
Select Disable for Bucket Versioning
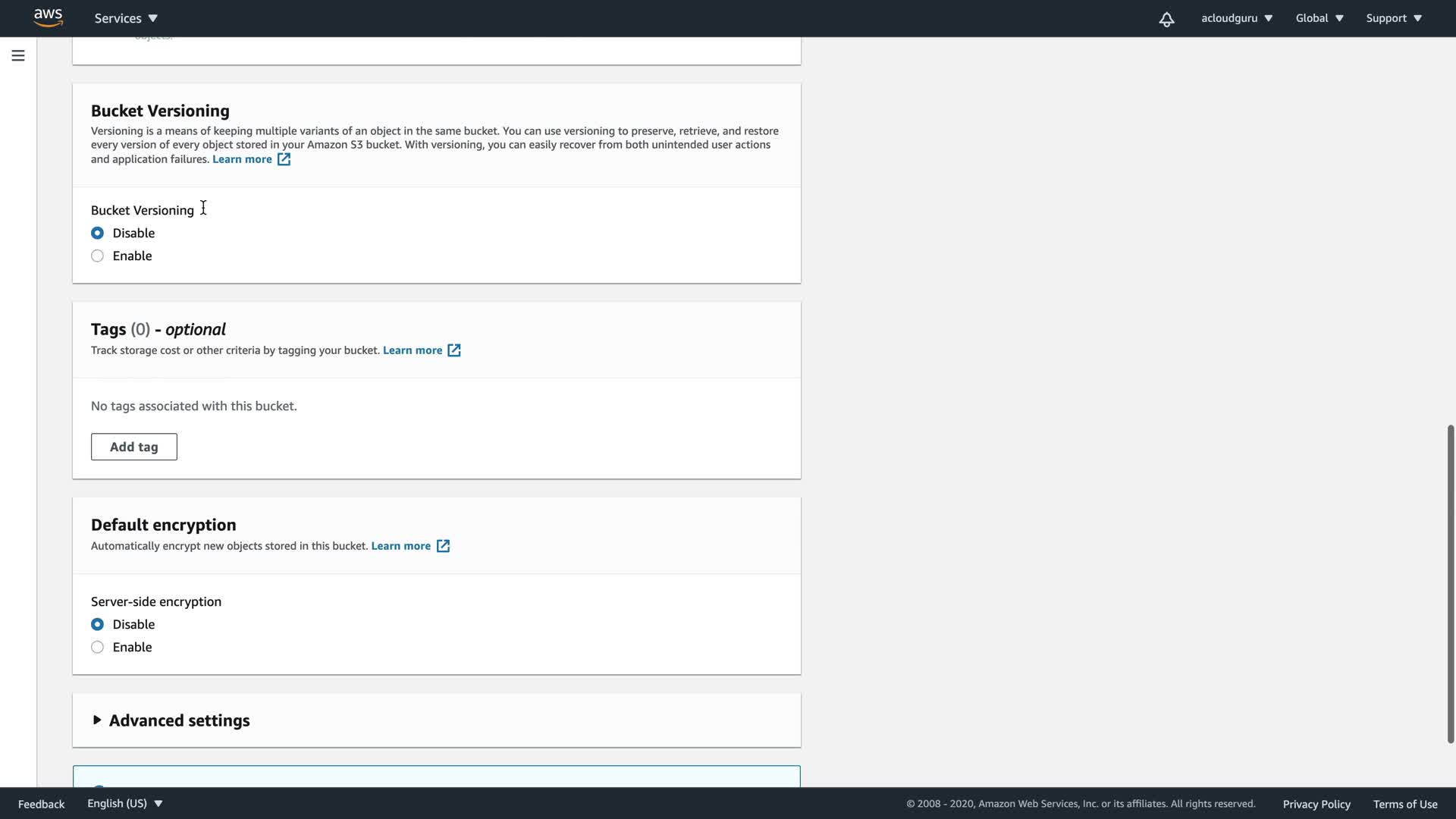98,234
